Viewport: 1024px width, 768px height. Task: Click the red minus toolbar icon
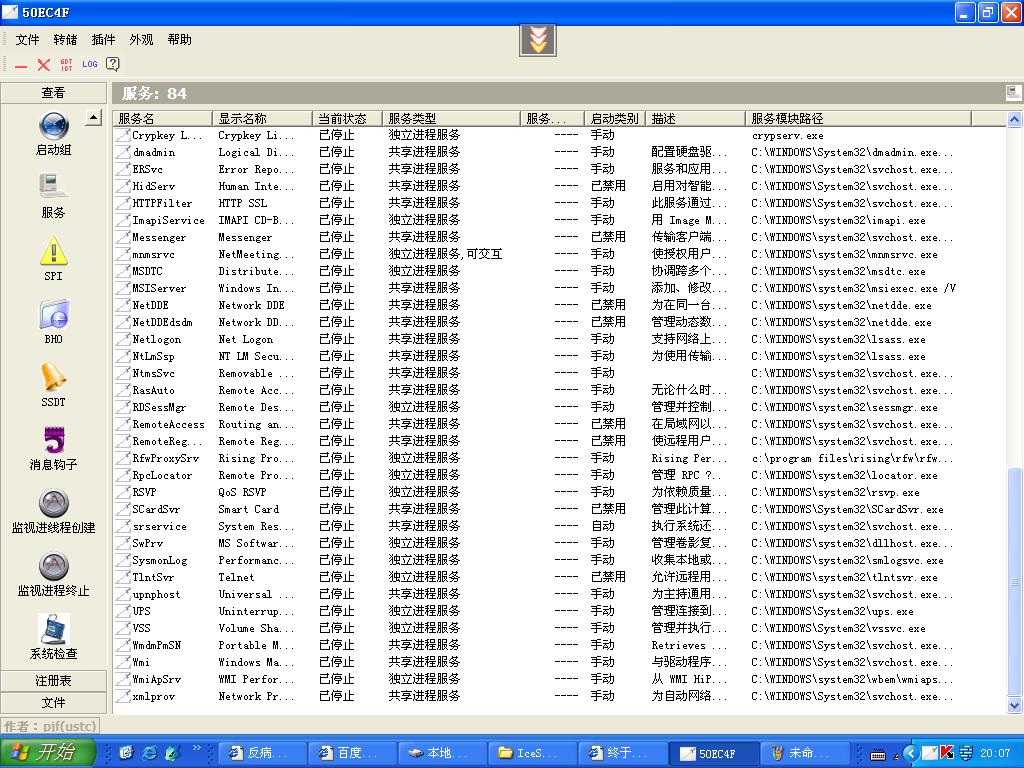[x=21, y=65]
